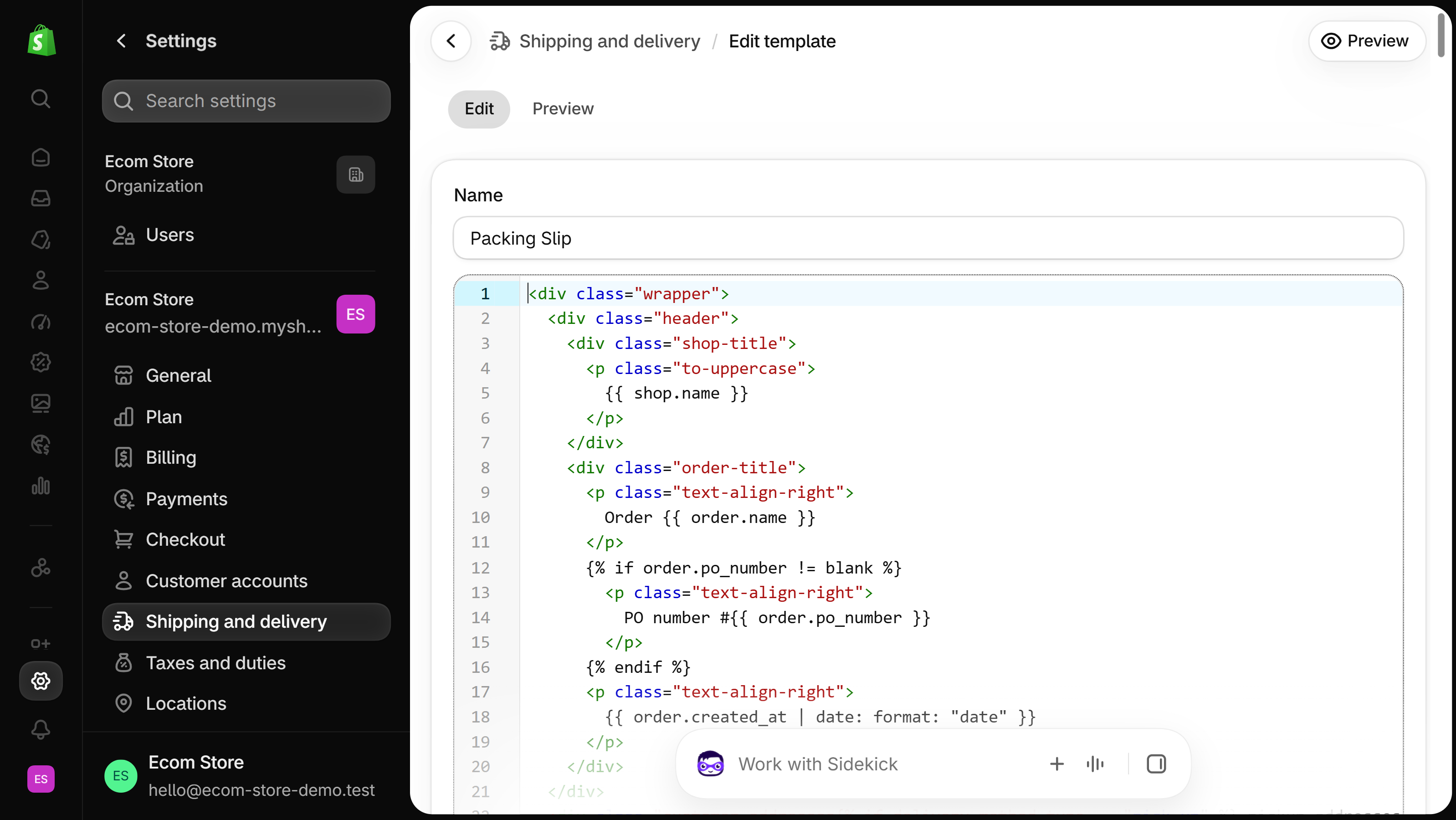
Task: Select Shipping and delivery in sidebar
Action: coord(246,622)
